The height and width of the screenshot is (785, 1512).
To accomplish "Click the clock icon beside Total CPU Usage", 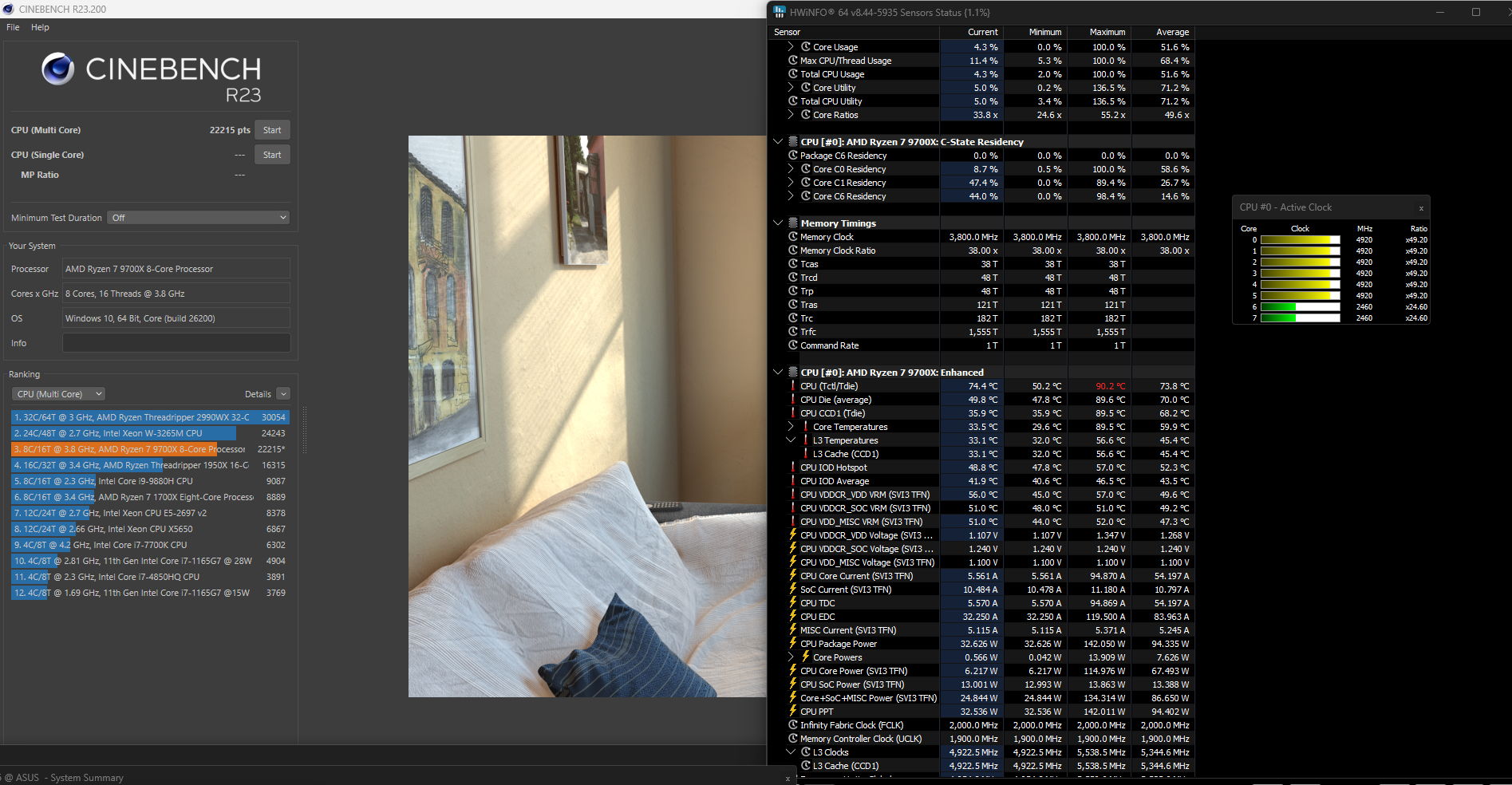I will tap(793, 73).
